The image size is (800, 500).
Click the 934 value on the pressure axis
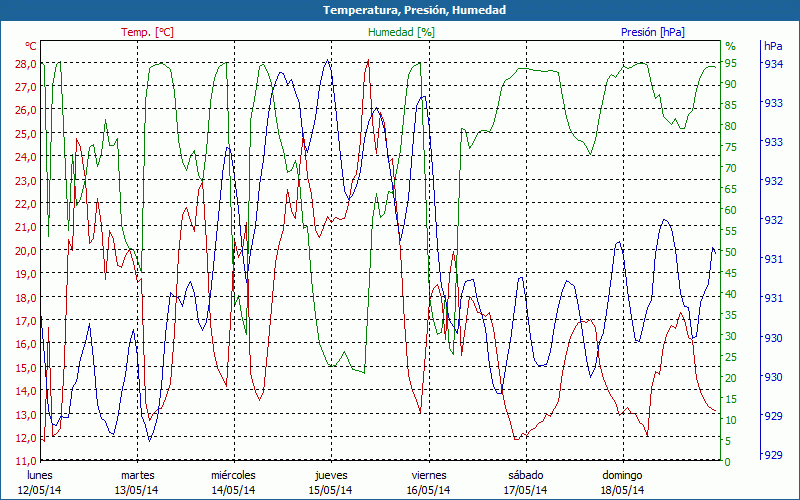[x=773, y=64]
